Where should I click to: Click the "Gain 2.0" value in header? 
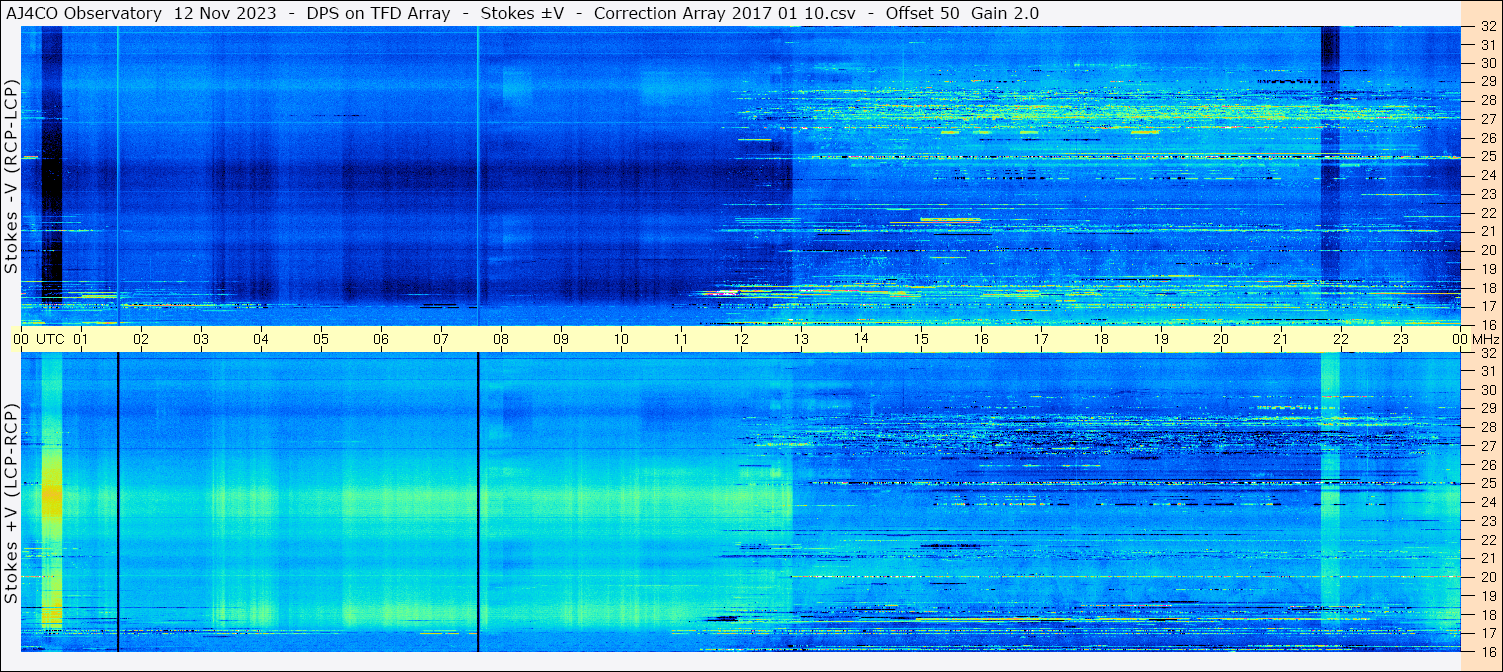[x=1005, y=13]
